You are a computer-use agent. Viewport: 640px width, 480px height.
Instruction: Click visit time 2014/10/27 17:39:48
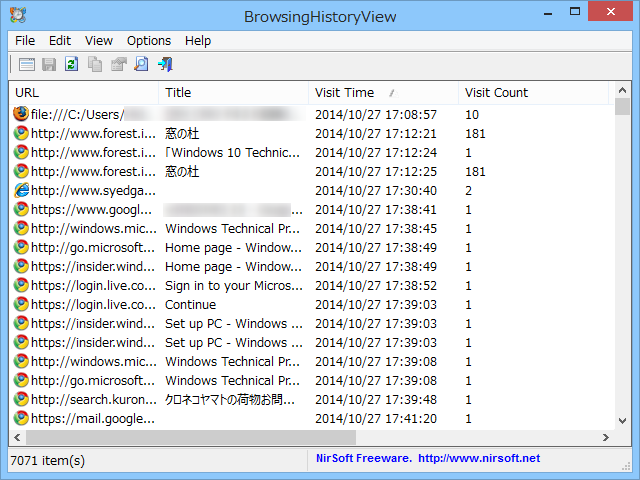point(376,400)
